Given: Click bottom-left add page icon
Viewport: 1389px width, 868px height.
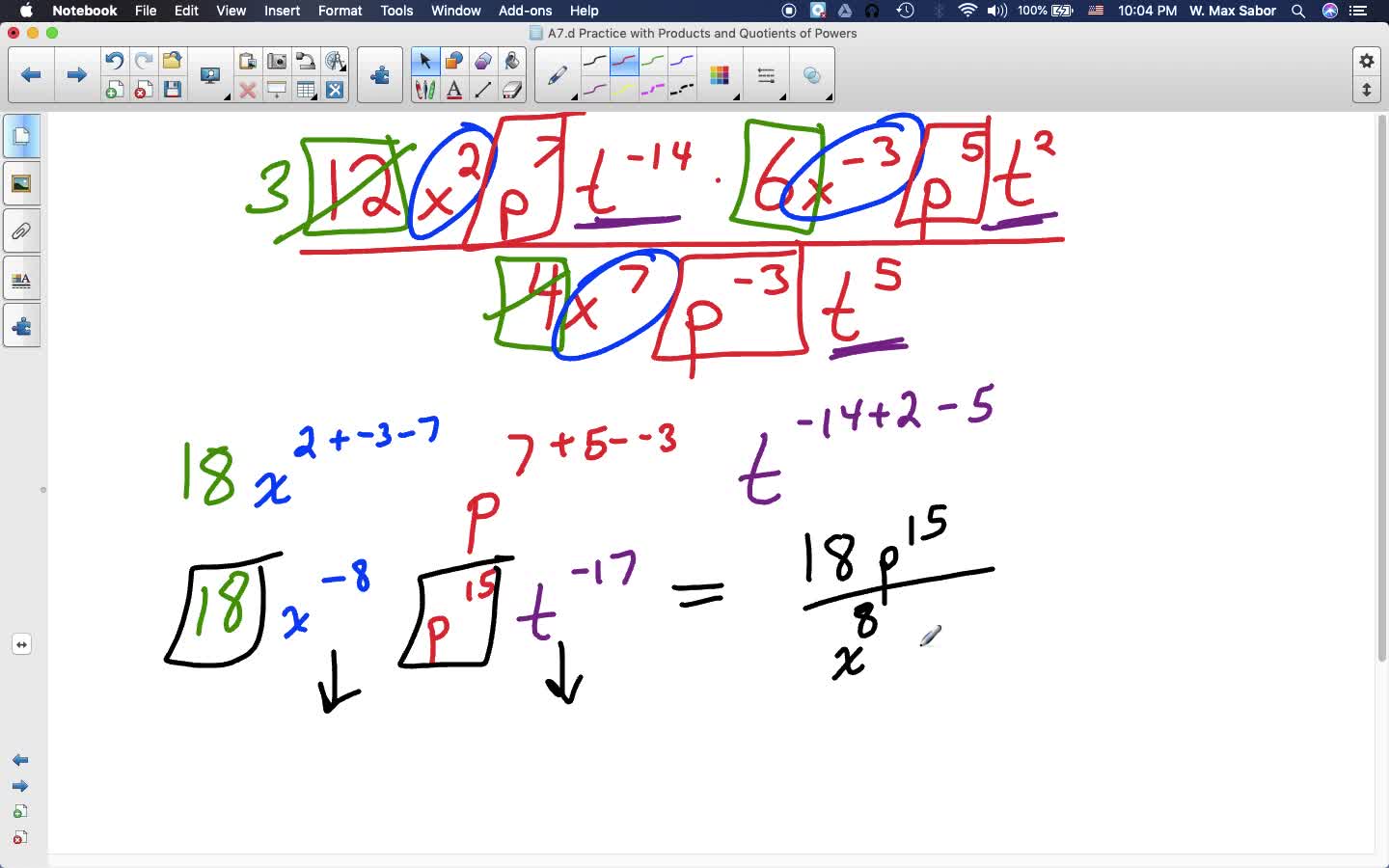Looking at the screenshot, I should click(20, 812).
